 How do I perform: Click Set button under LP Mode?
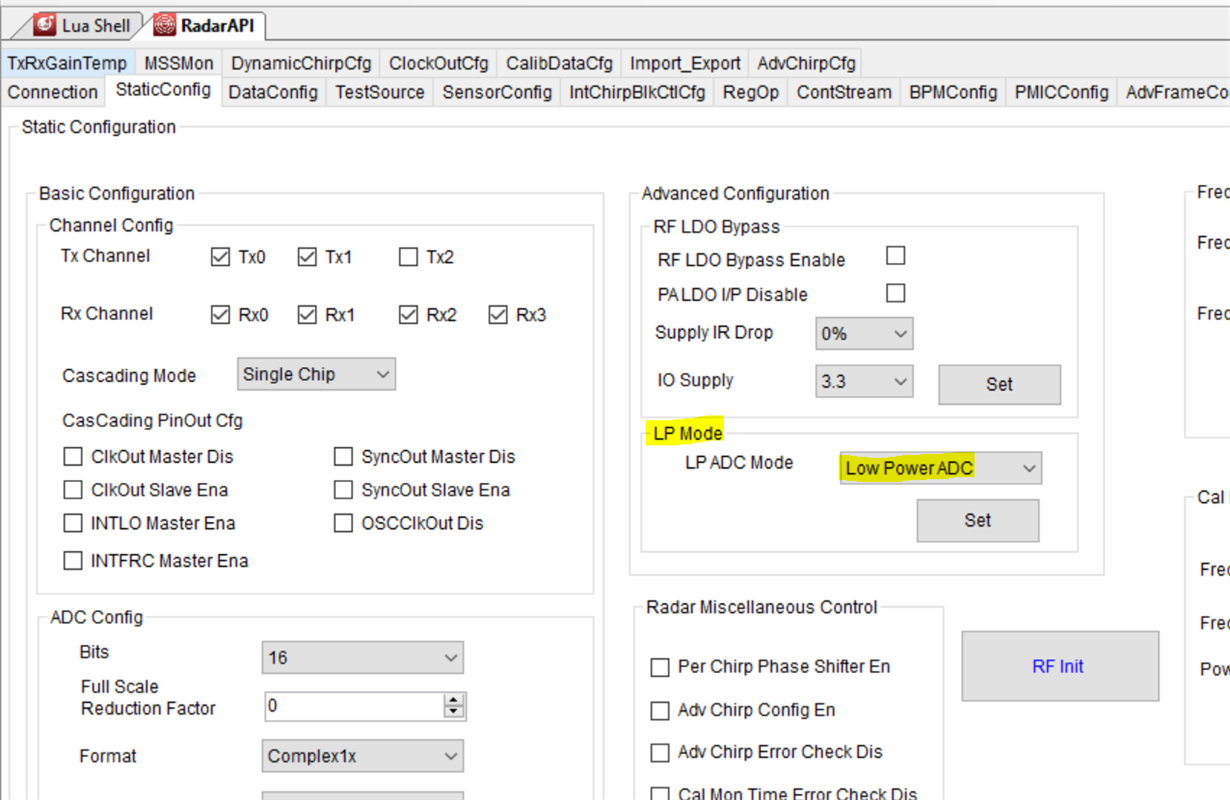coord(977,520)
